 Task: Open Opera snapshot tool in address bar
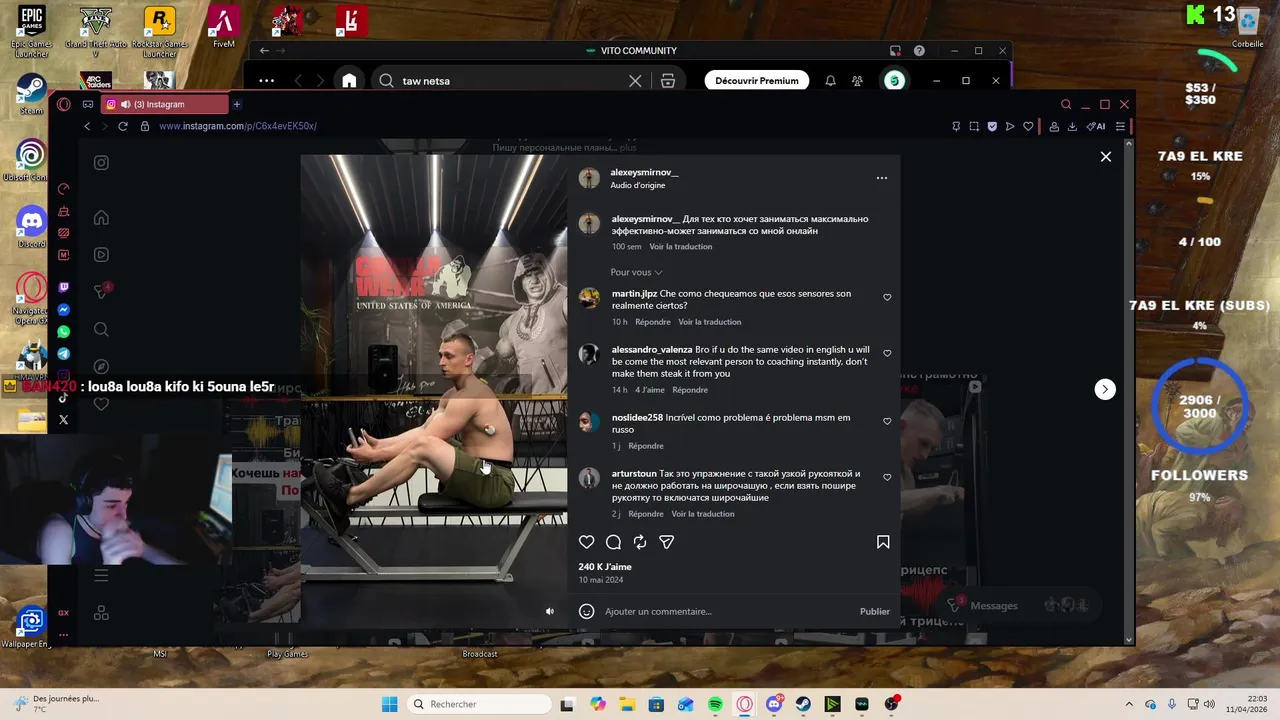coord(974,126)
